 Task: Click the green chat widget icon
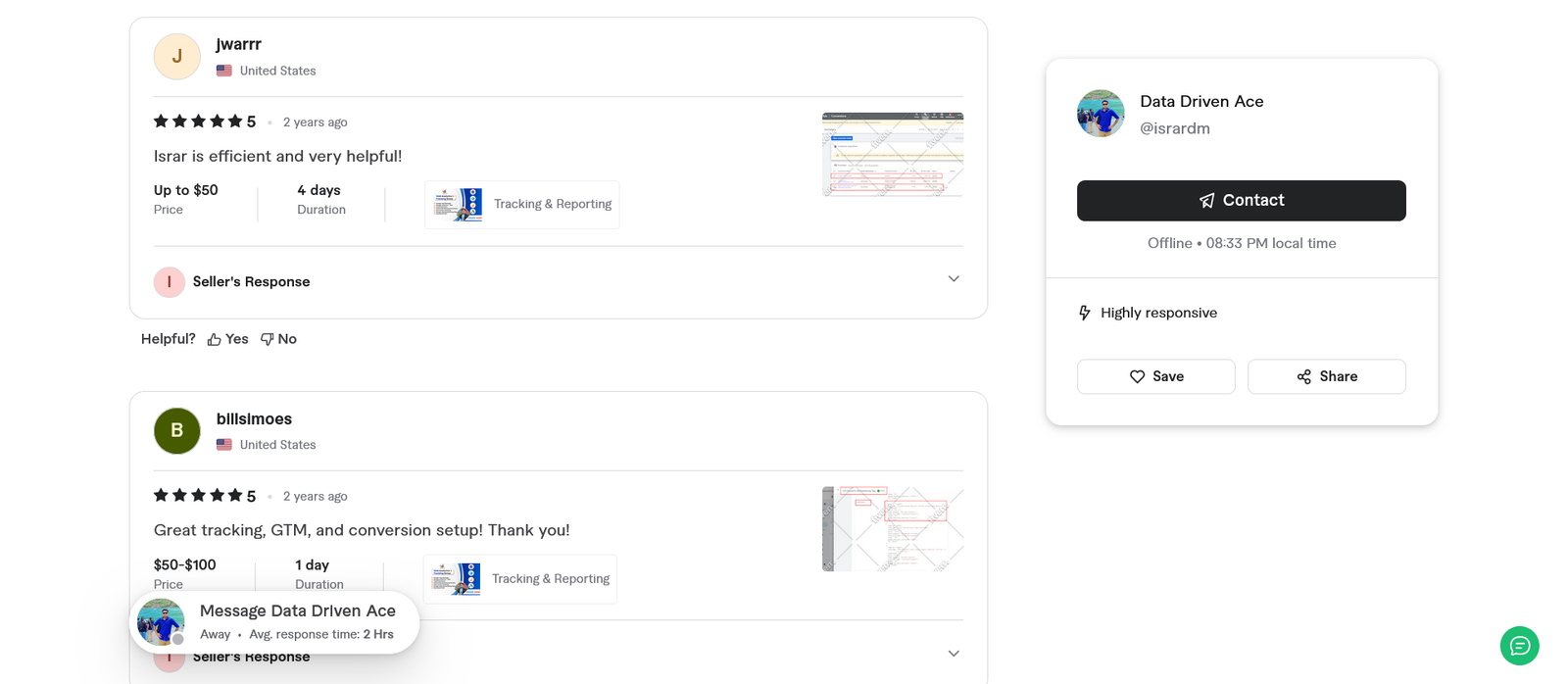tap(1518, 646)
